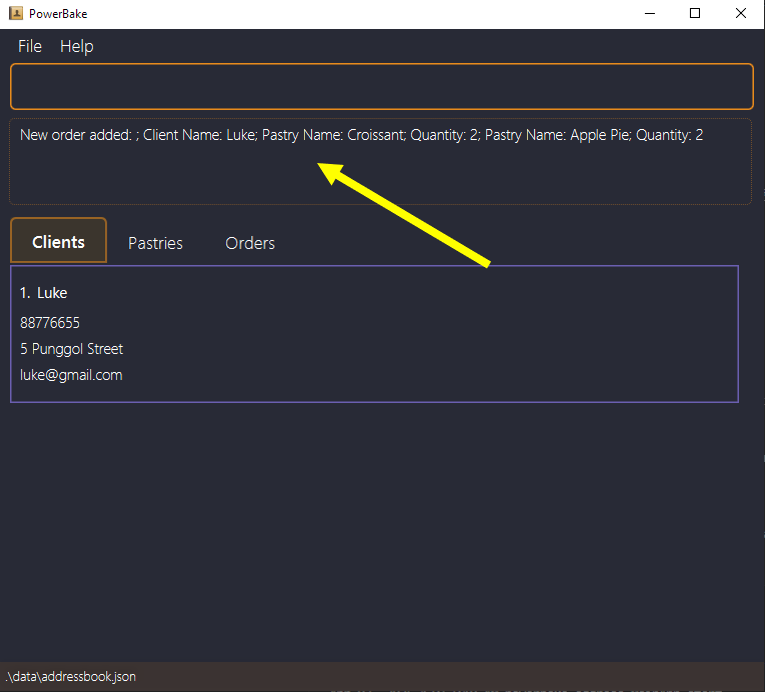The height and width of the screenshot is (692, 765).
Task: Click the PowerBake app icon in title bar
Action: [x=16, y=13]
